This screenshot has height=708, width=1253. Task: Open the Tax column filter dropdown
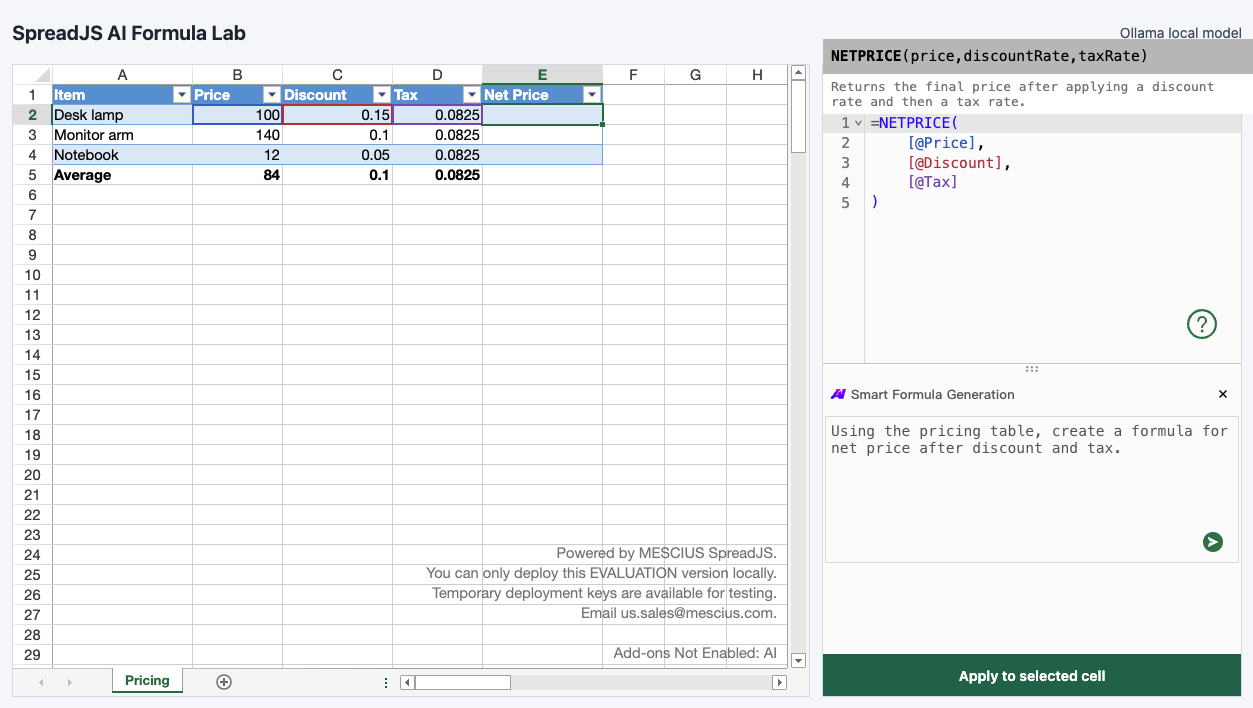coord(471,95)
